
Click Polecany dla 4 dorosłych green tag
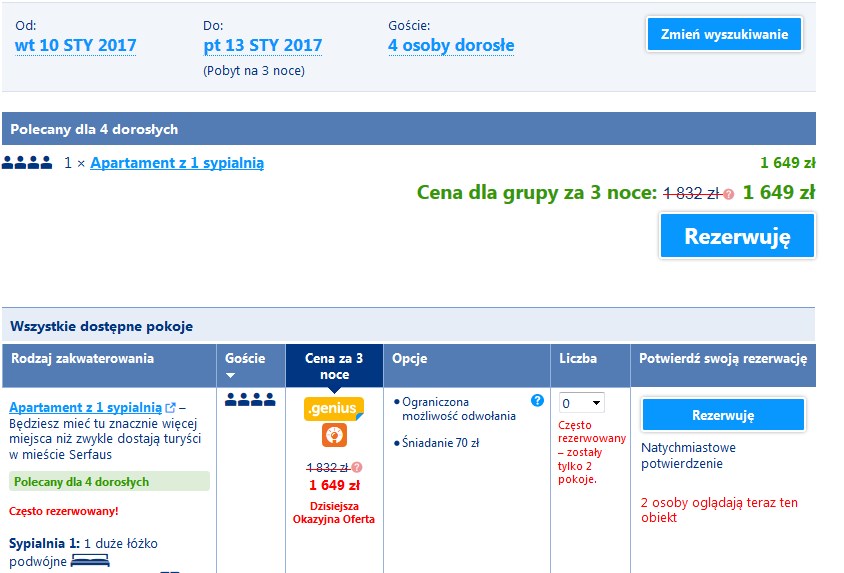pyautogui.click(x=109, y=482)
